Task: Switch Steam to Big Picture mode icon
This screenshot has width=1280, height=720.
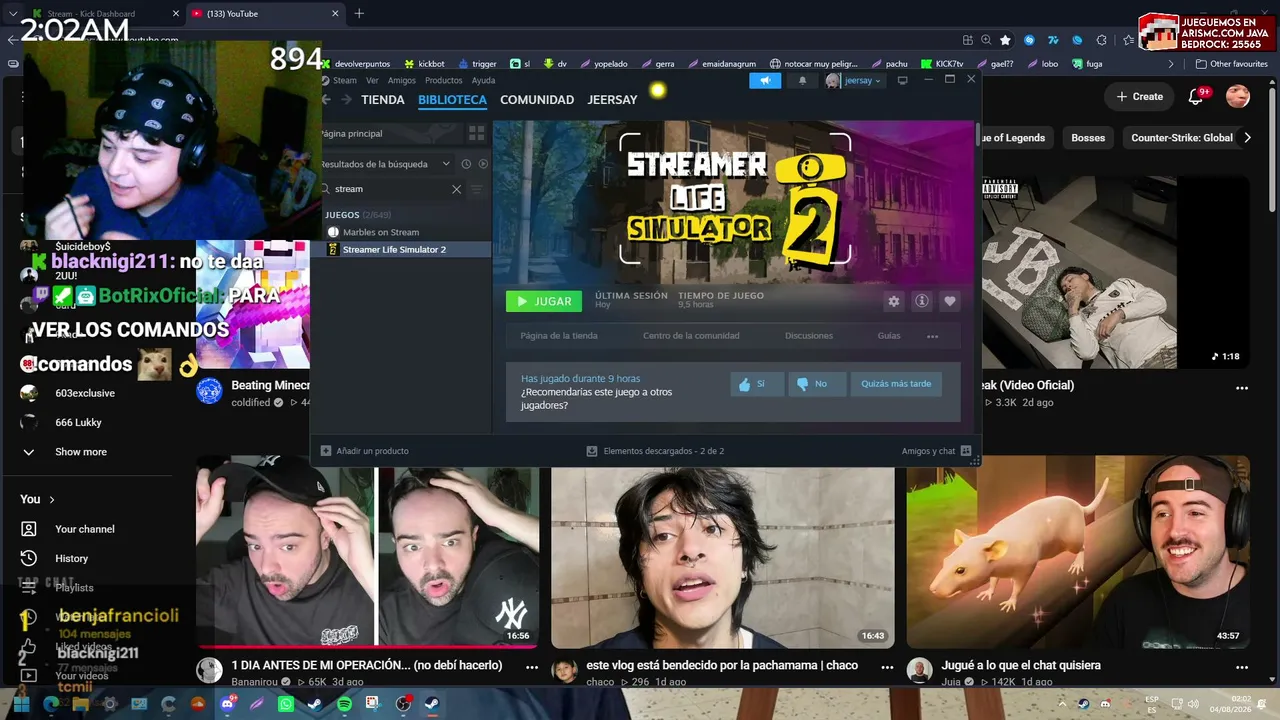Action: point(902,80)
